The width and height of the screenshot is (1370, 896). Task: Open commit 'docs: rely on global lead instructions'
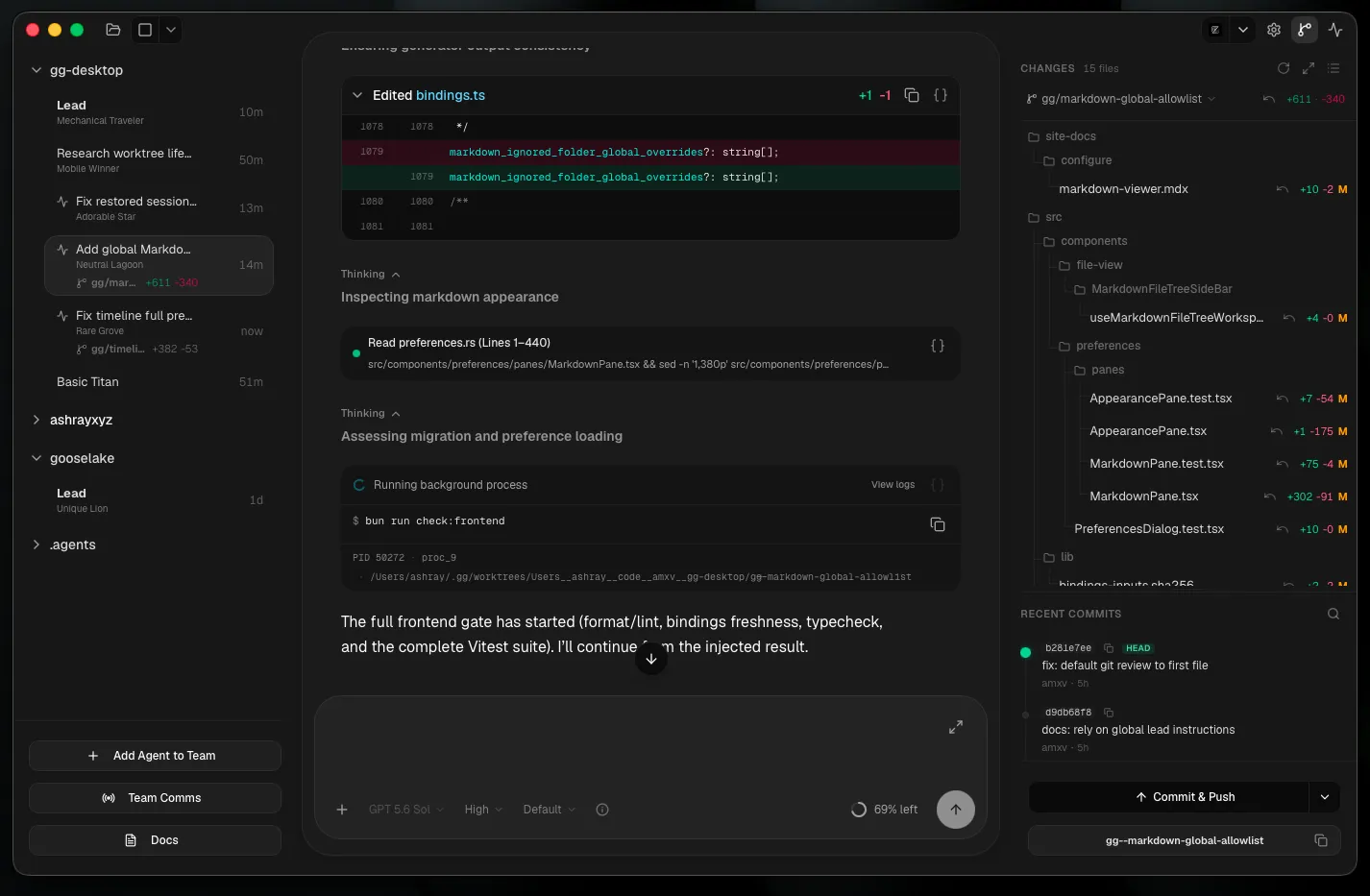pyautogui.click(x=1138, y=730)
